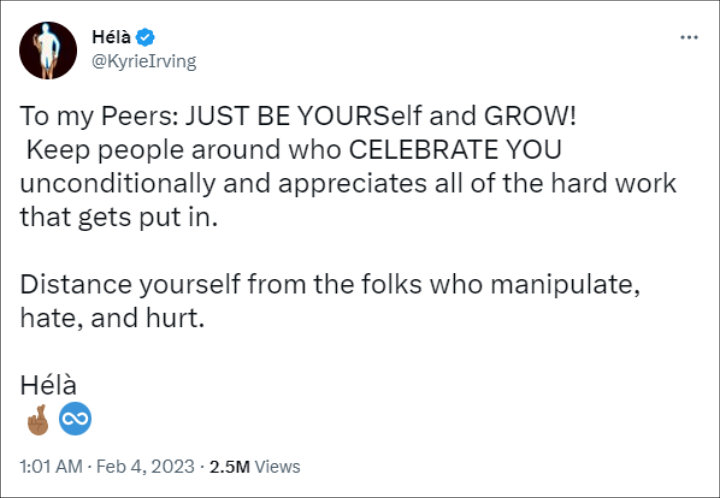Click the blue verified checkmark badge
The width and height of the screenshot is (720, 498).
pos(146,37)
